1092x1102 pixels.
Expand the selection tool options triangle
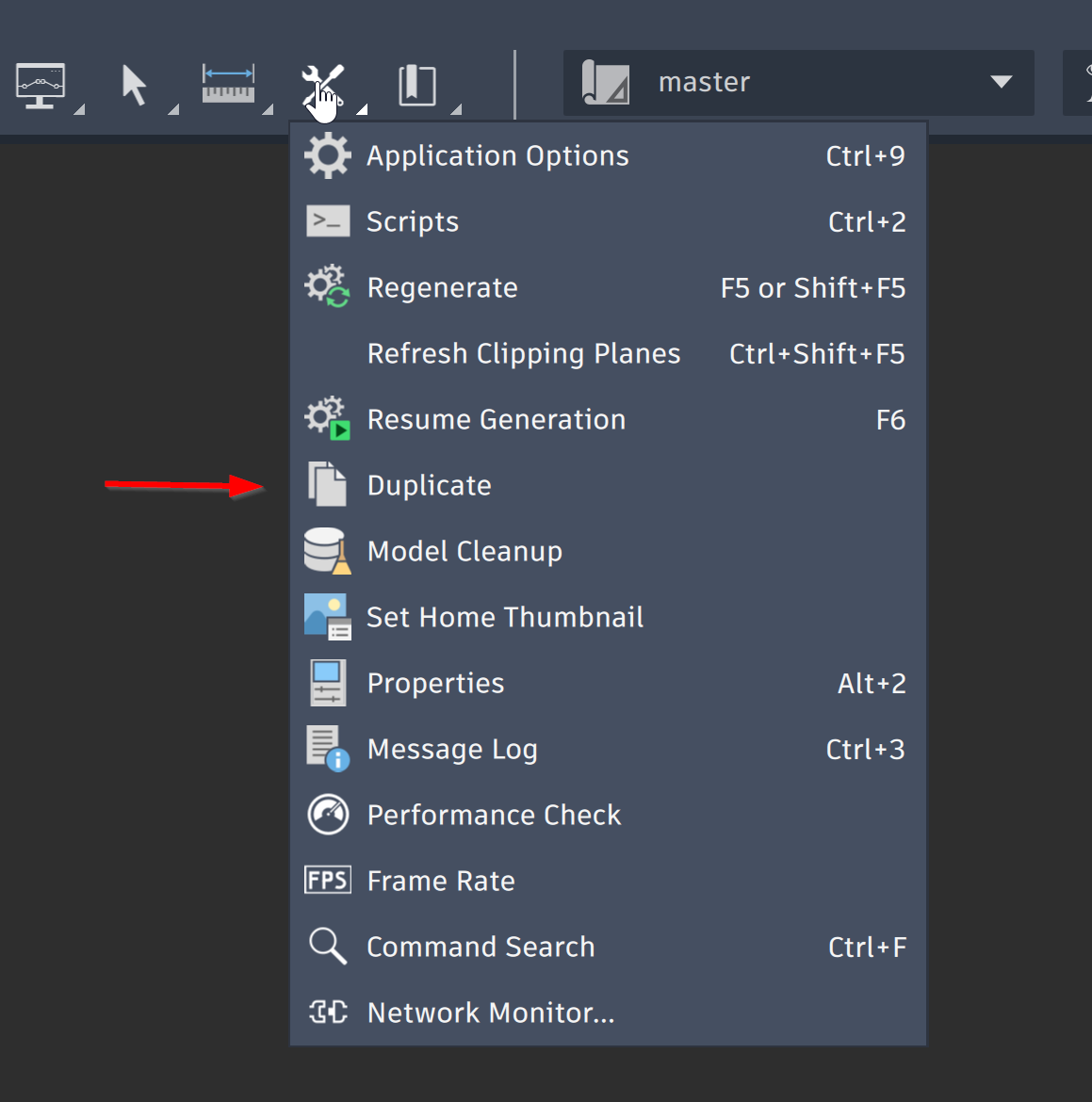tap(172, 112)
